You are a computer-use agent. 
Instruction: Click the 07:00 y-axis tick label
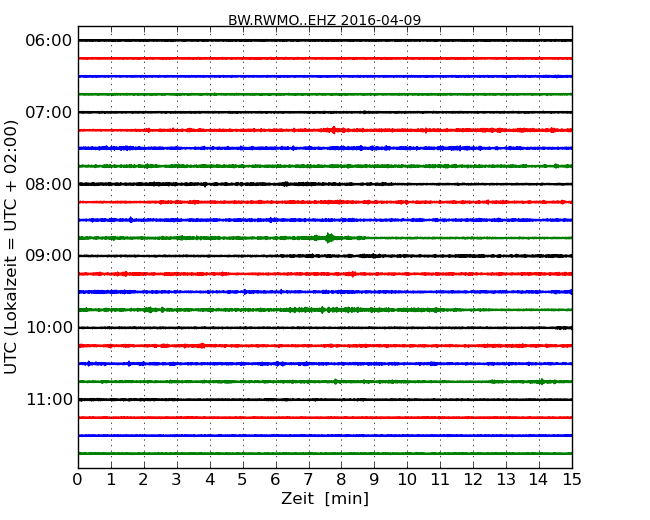(49, 112)
